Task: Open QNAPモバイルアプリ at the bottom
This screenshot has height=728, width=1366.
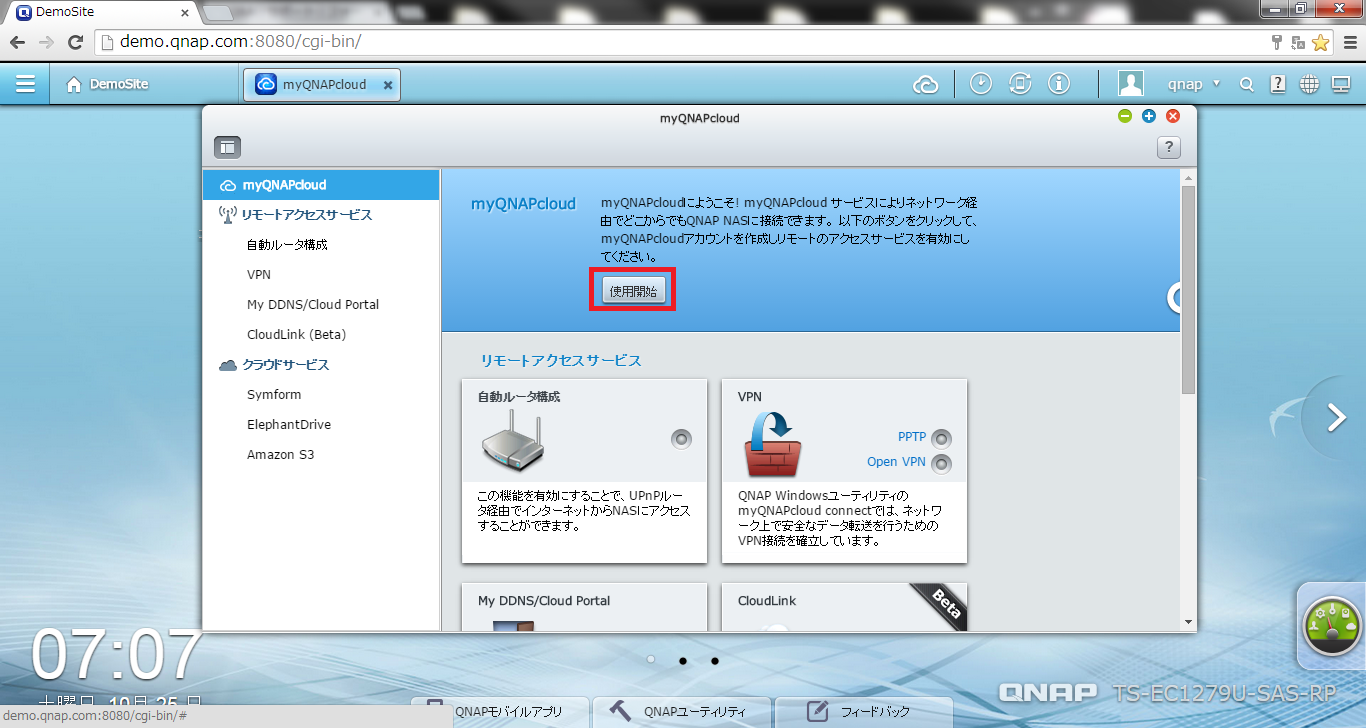Action: pos(500,712)
